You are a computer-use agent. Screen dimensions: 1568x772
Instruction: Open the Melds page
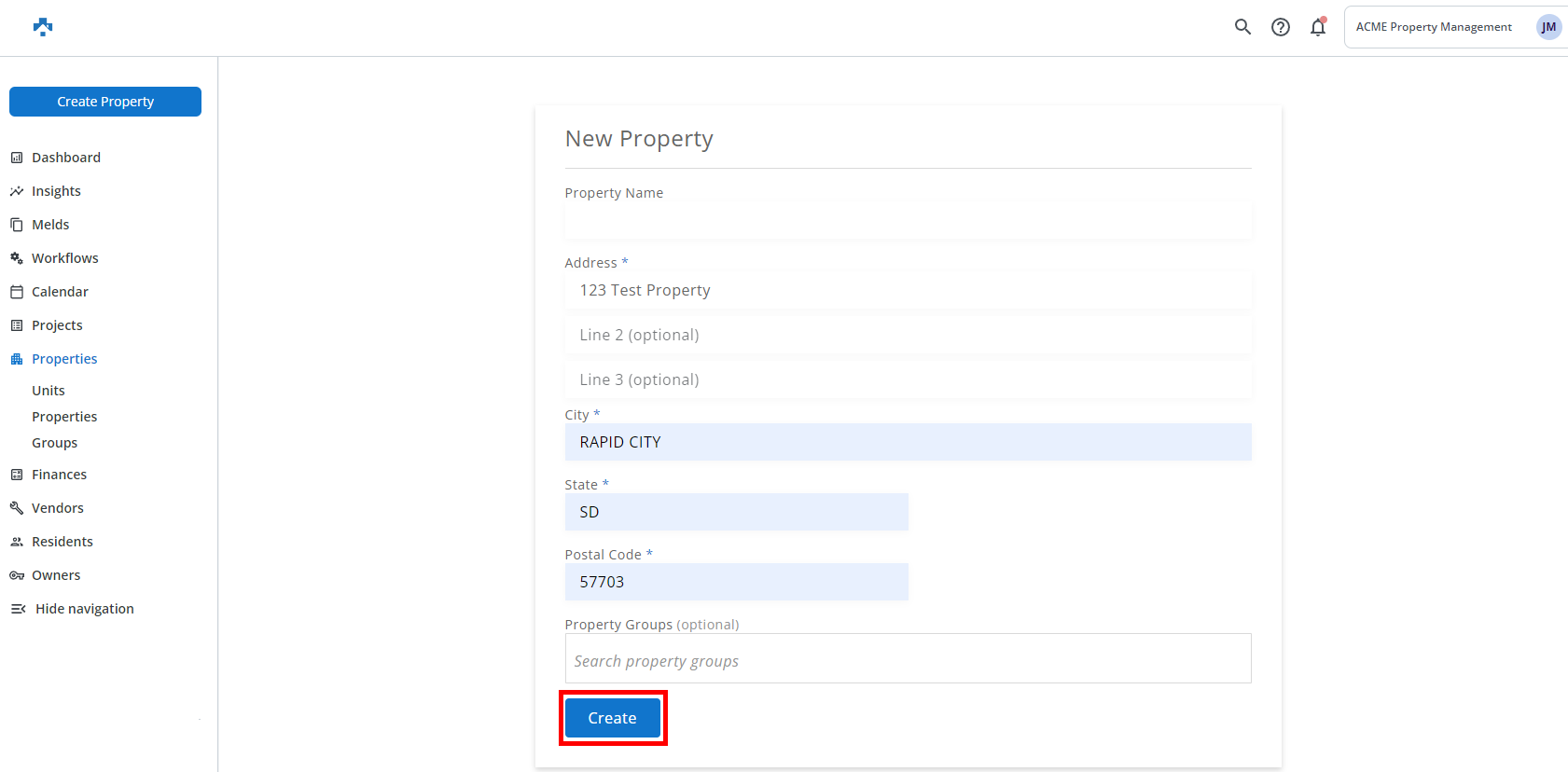coord(50,225)
